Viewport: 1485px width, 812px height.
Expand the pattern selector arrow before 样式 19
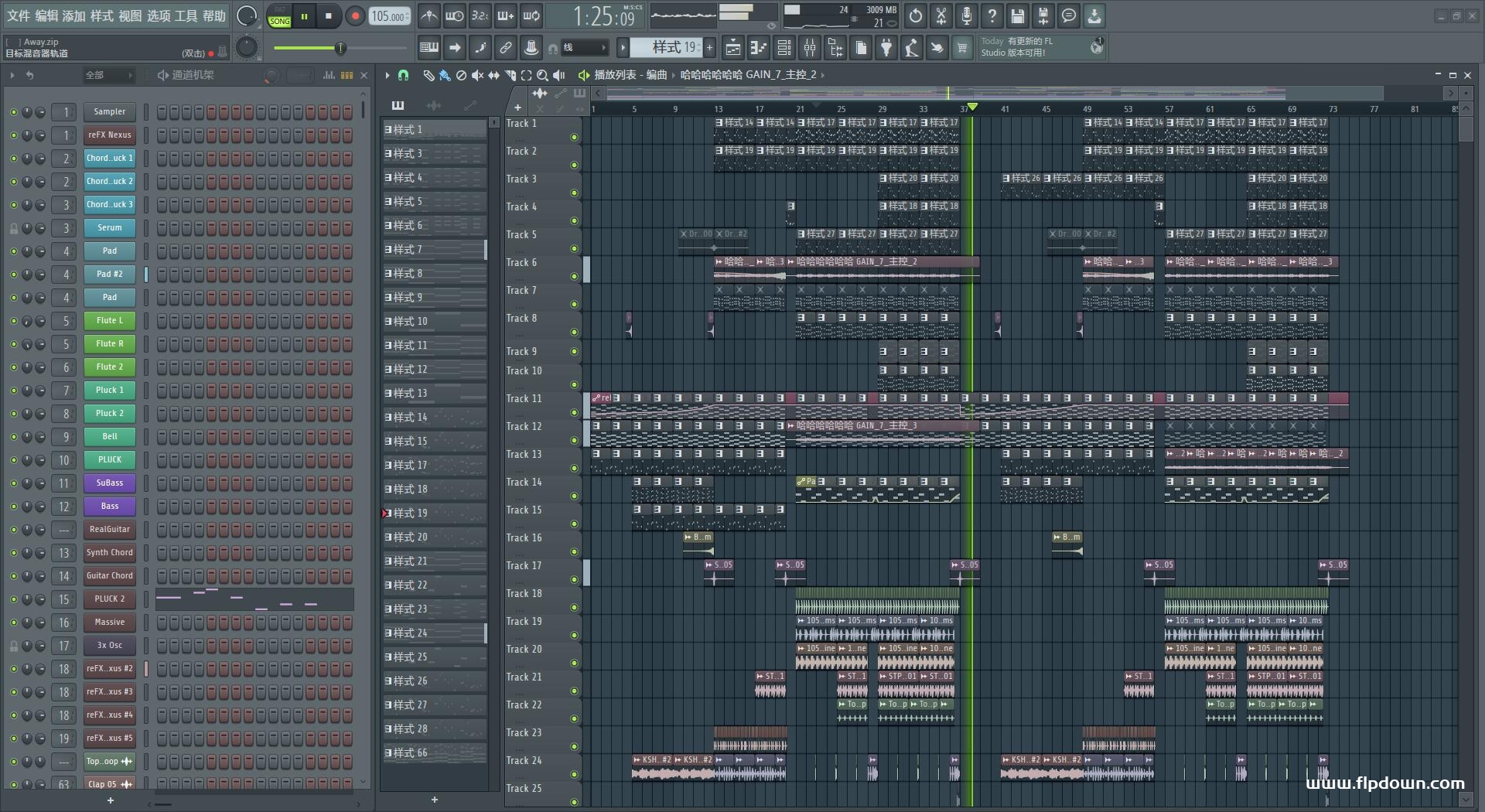(623, 48)
